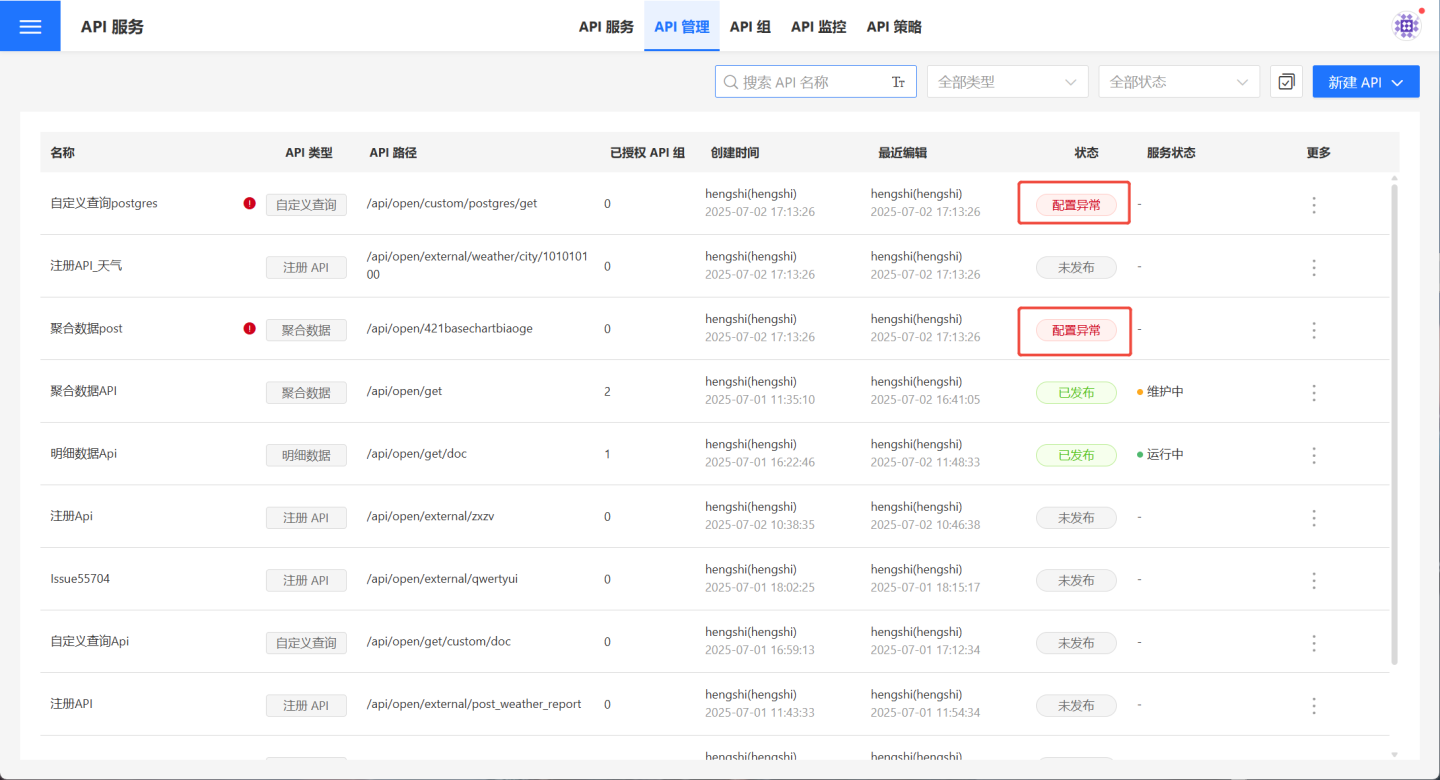The height and width of the screenshot is (780, 1440).
Task: Click the batch select icon button
Action: [x=1286, y=82]
